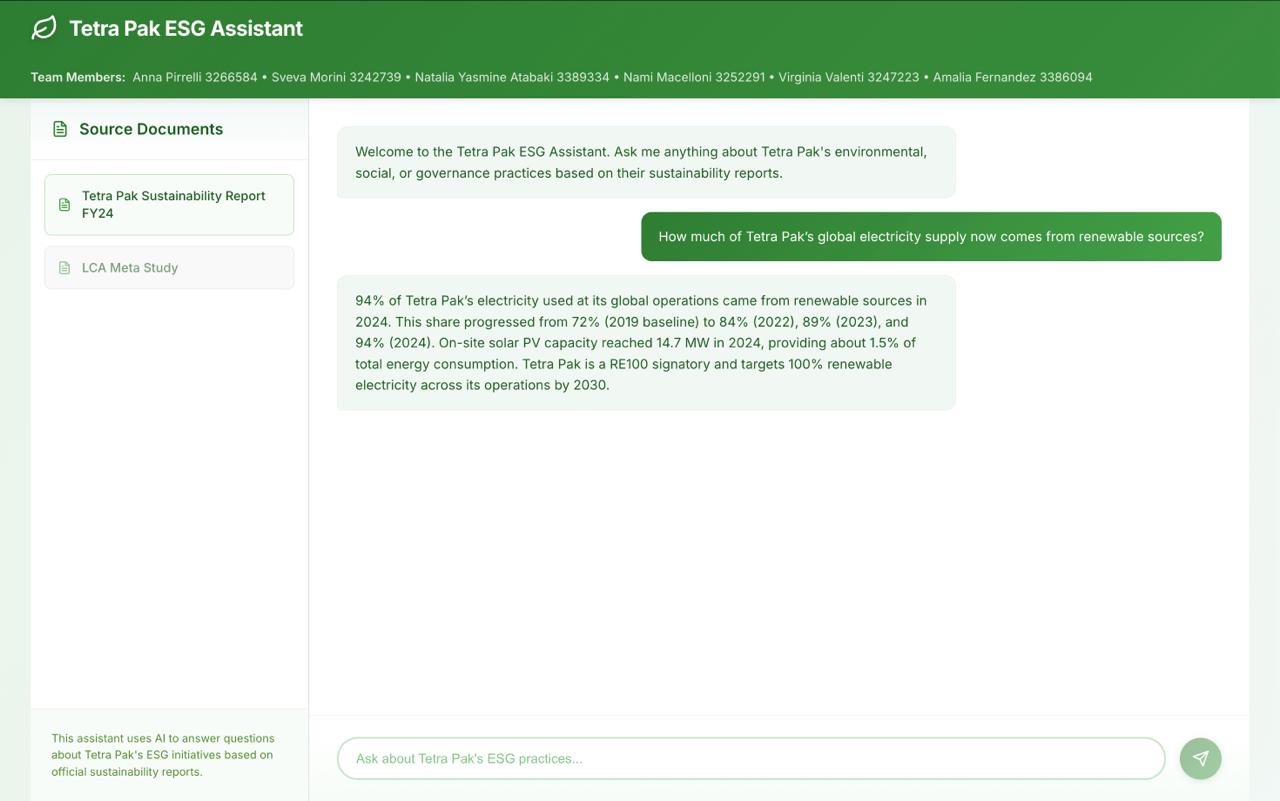The width and height of the screenshot is (1280, 801).
Task: Click the user question about renewable electricity
Action: tap(931, 237)
